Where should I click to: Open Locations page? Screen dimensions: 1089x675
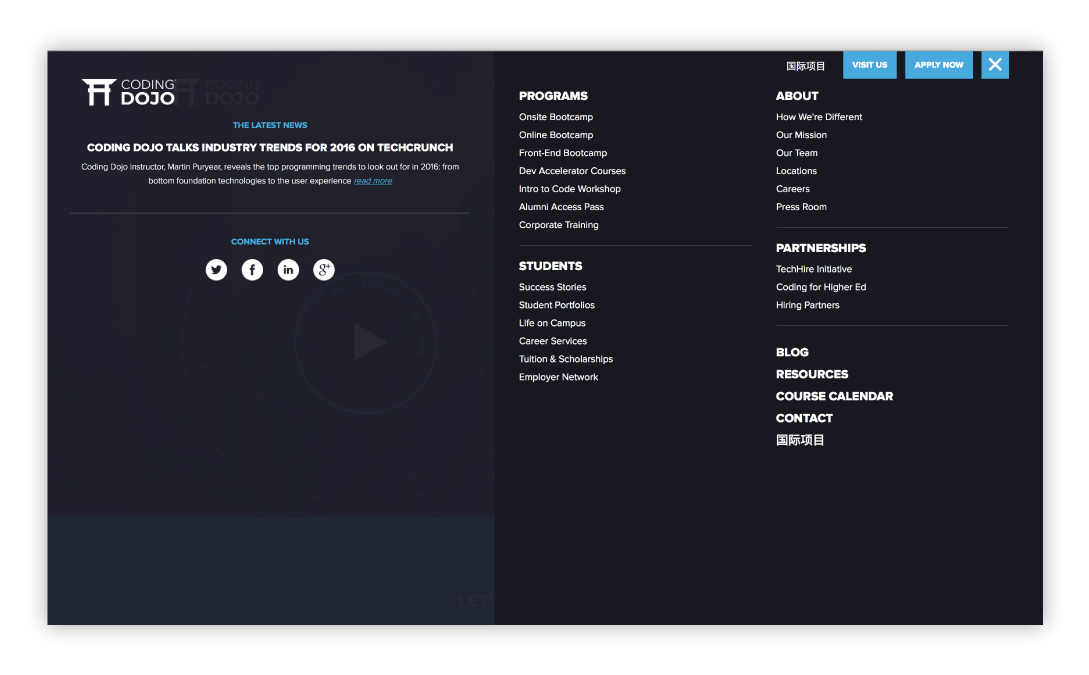pos(796,171)
